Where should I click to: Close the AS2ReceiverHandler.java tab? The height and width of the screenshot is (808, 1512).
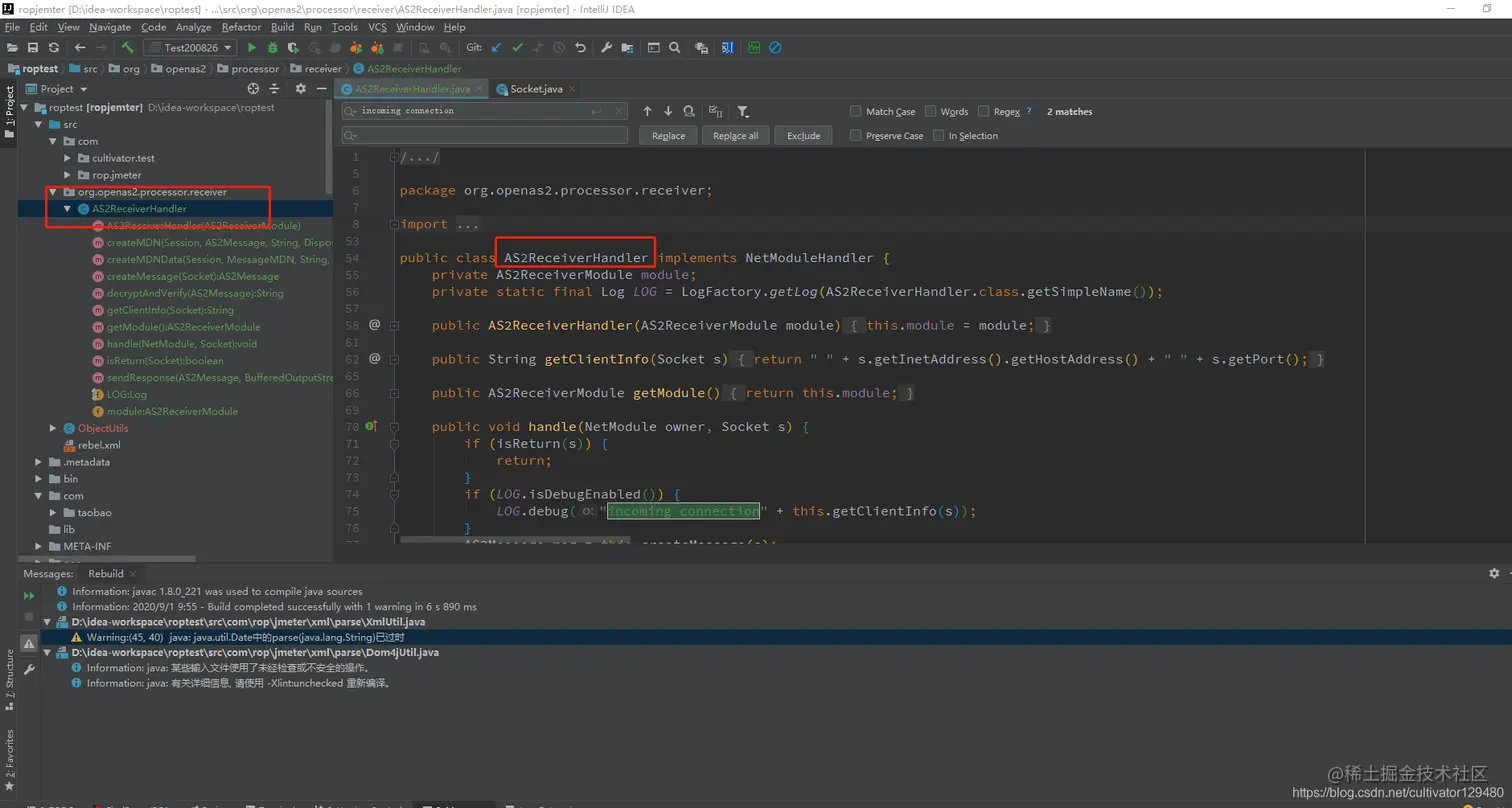[x=479, y=89]
